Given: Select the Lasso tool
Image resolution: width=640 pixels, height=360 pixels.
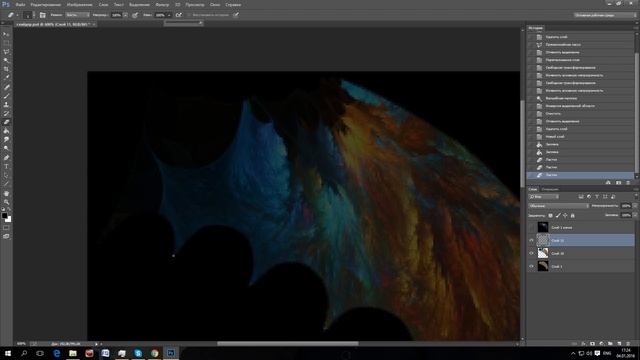Looking at the screenshot, I should tap(6, 52).
